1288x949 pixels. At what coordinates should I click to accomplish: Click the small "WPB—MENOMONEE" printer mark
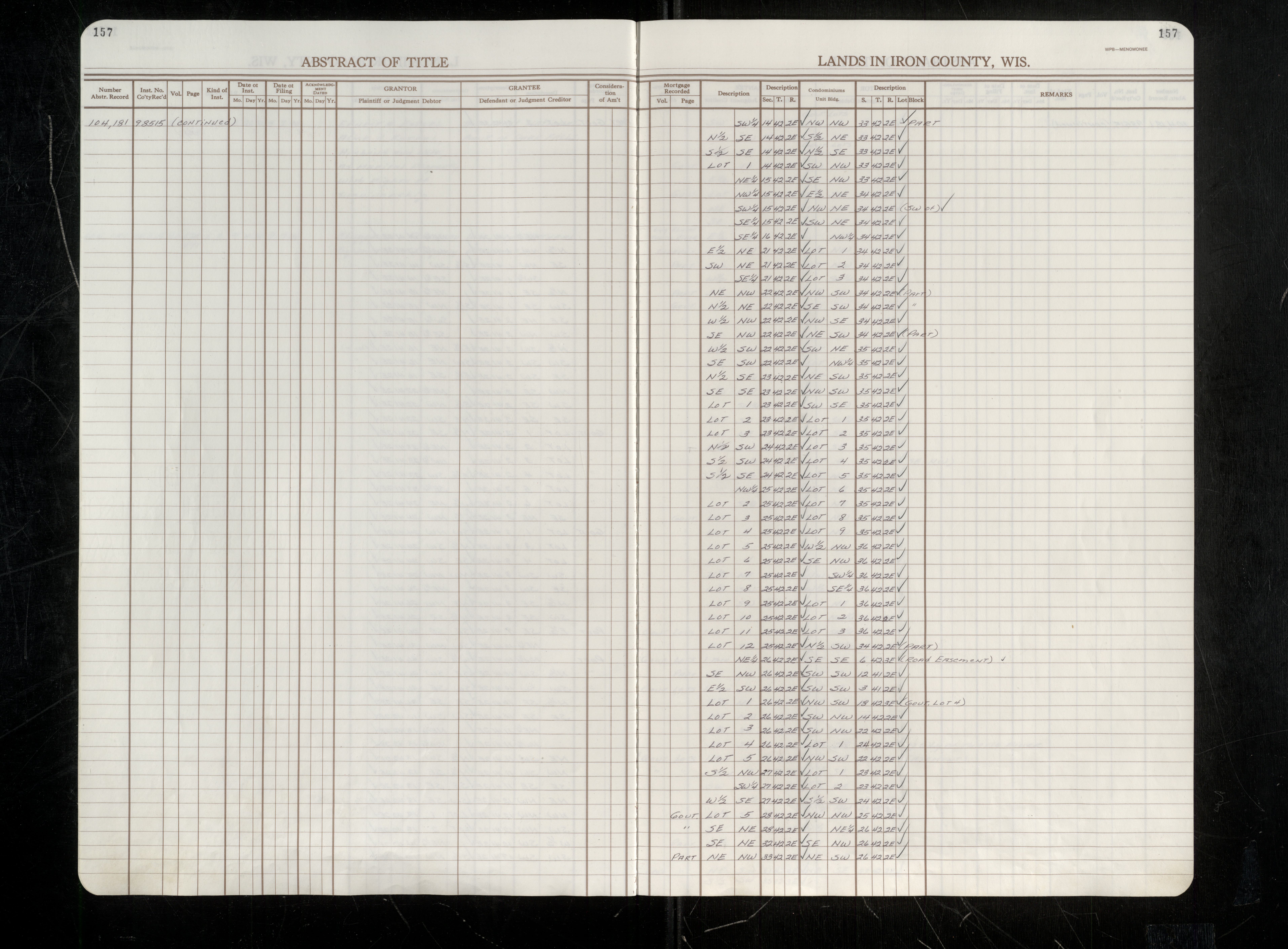(x=1126, y=49)
